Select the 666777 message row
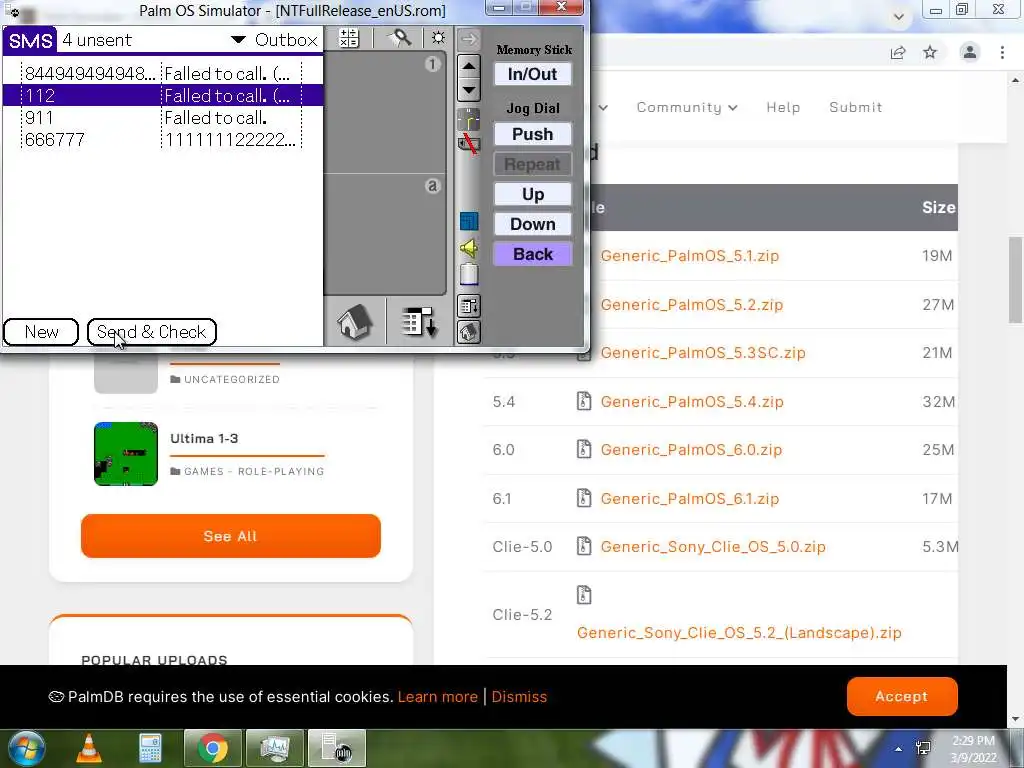Viewport: 1024px width, 768px height. pos(163,140)
